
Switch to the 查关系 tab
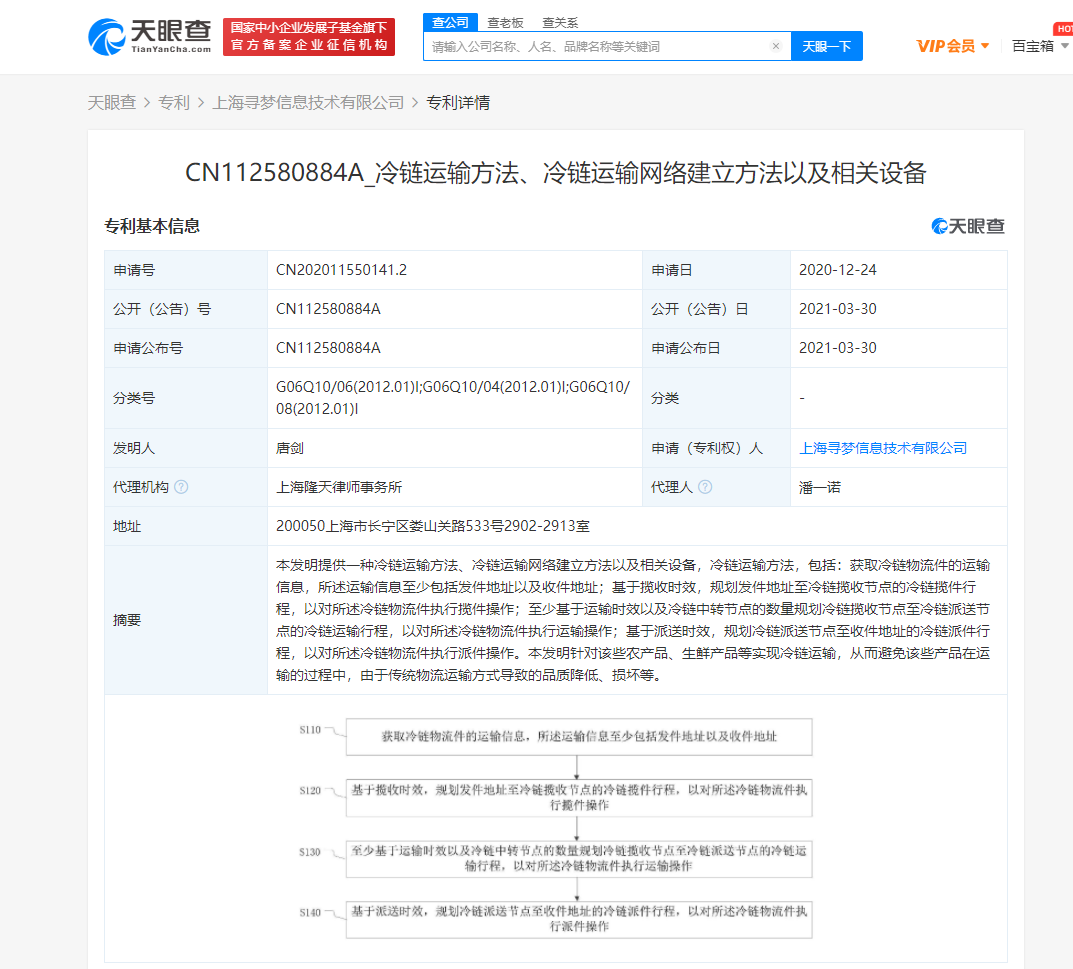pos(556,22)
